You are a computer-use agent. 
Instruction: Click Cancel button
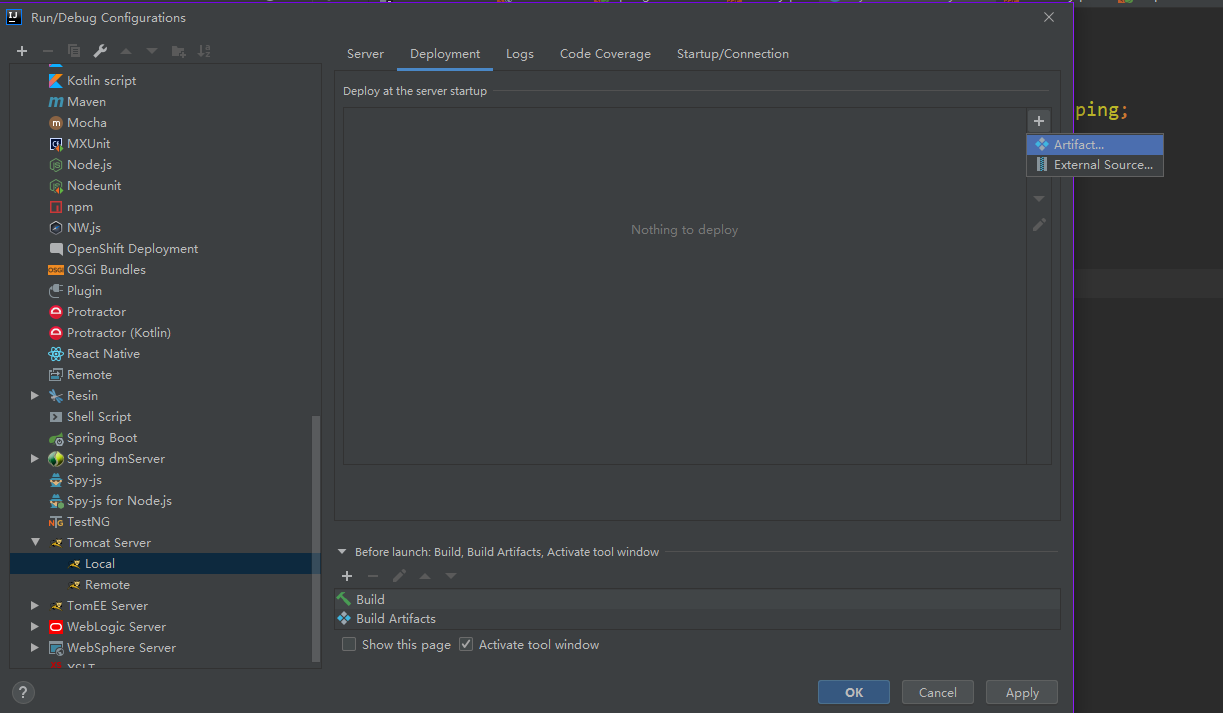point(938,692)
